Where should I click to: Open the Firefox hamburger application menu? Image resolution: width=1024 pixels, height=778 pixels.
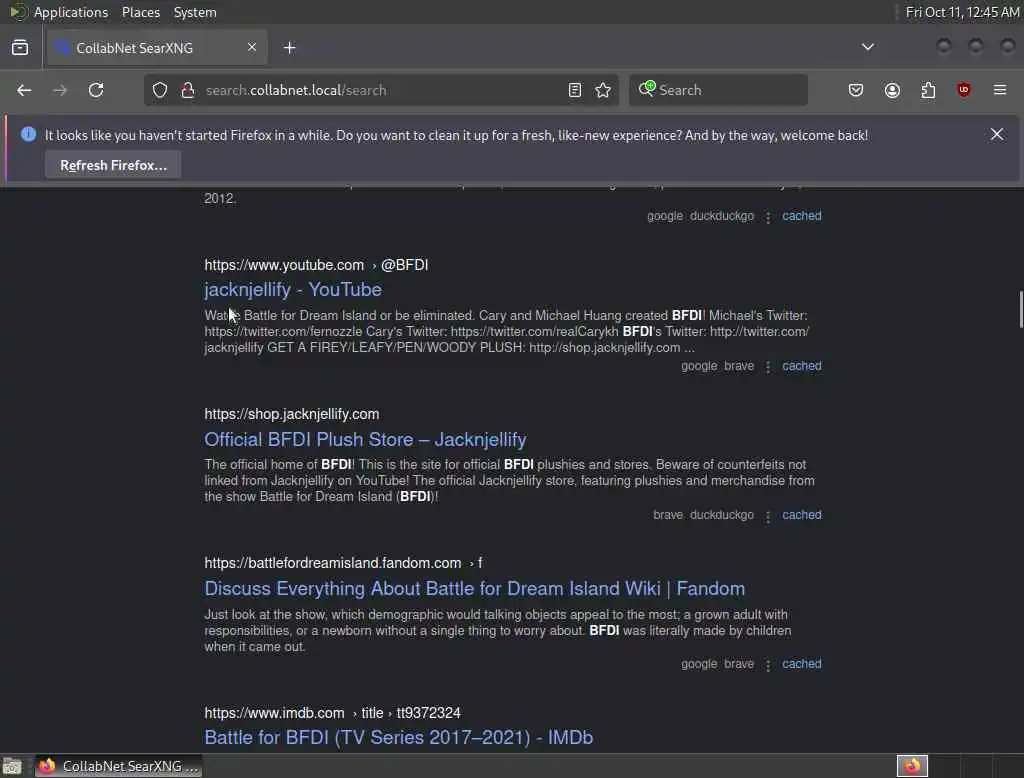click(x=1000, y=90)
